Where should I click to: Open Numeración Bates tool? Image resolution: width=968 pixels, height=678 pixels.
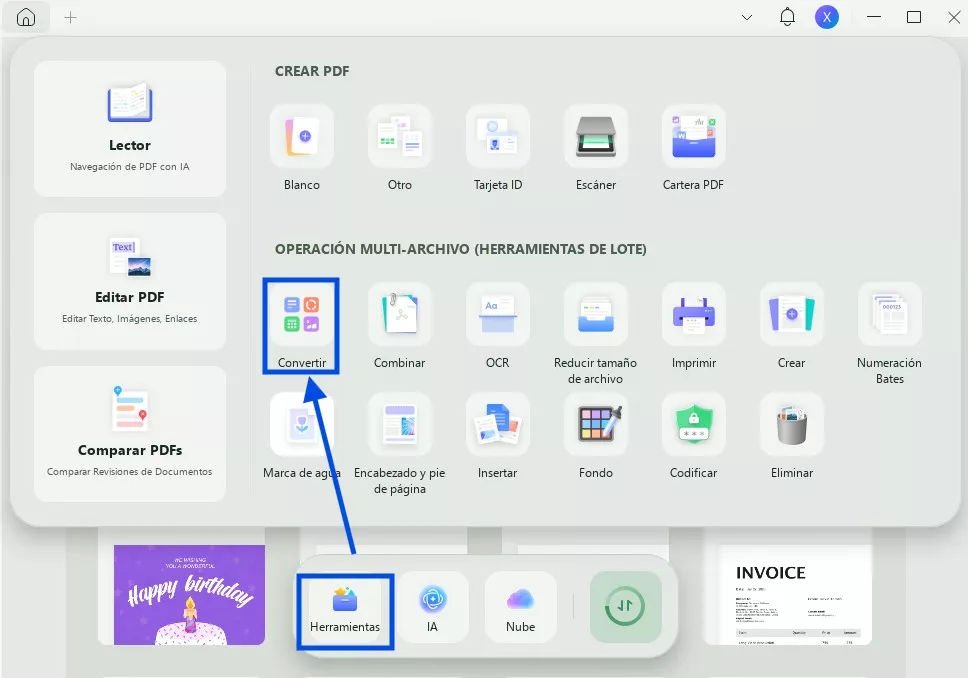890,334
